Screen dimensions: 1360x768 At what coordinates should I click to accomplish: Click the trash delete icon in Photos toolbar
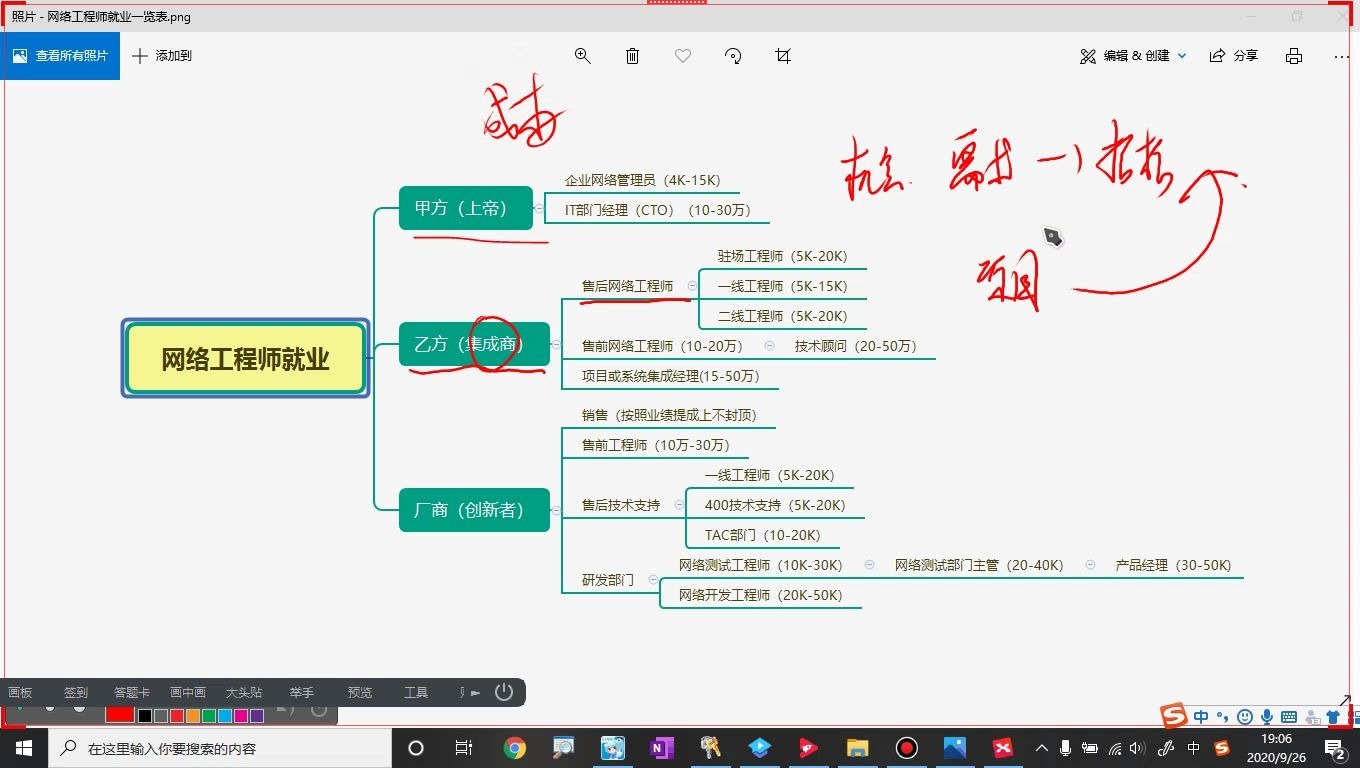(633, 56)
